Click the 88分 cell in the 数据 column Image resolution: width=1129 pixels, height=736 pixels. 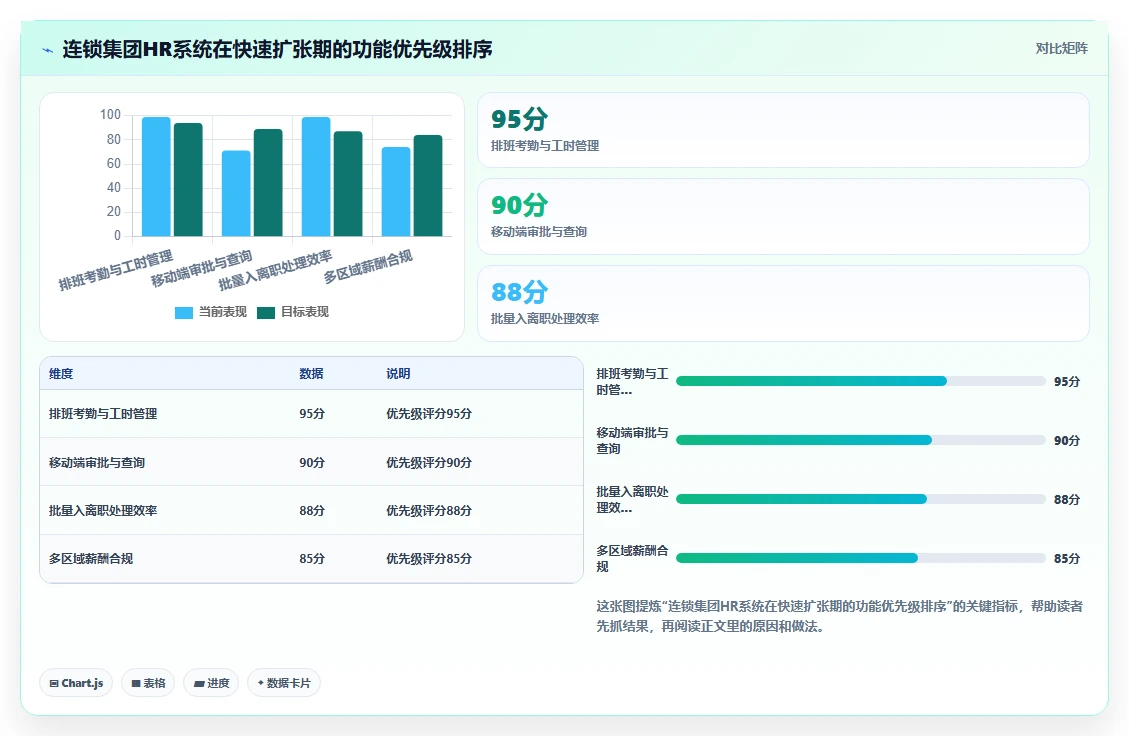pyautogui.click(x=312, y=511)
